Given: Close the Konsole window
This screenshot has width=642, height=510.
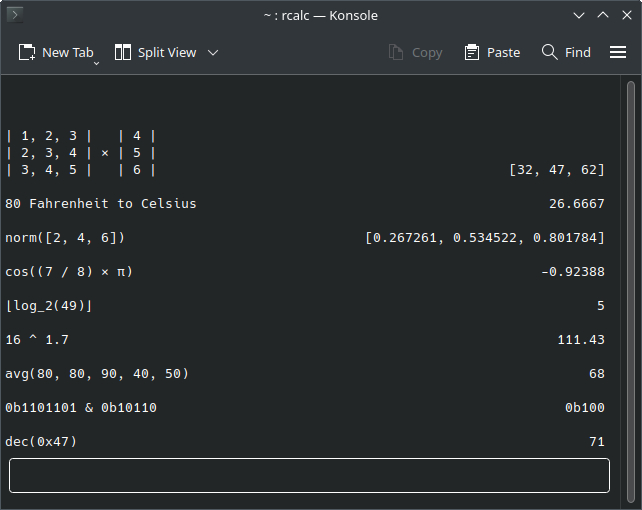Looking at the screenshot, I should tap(627, 16).
